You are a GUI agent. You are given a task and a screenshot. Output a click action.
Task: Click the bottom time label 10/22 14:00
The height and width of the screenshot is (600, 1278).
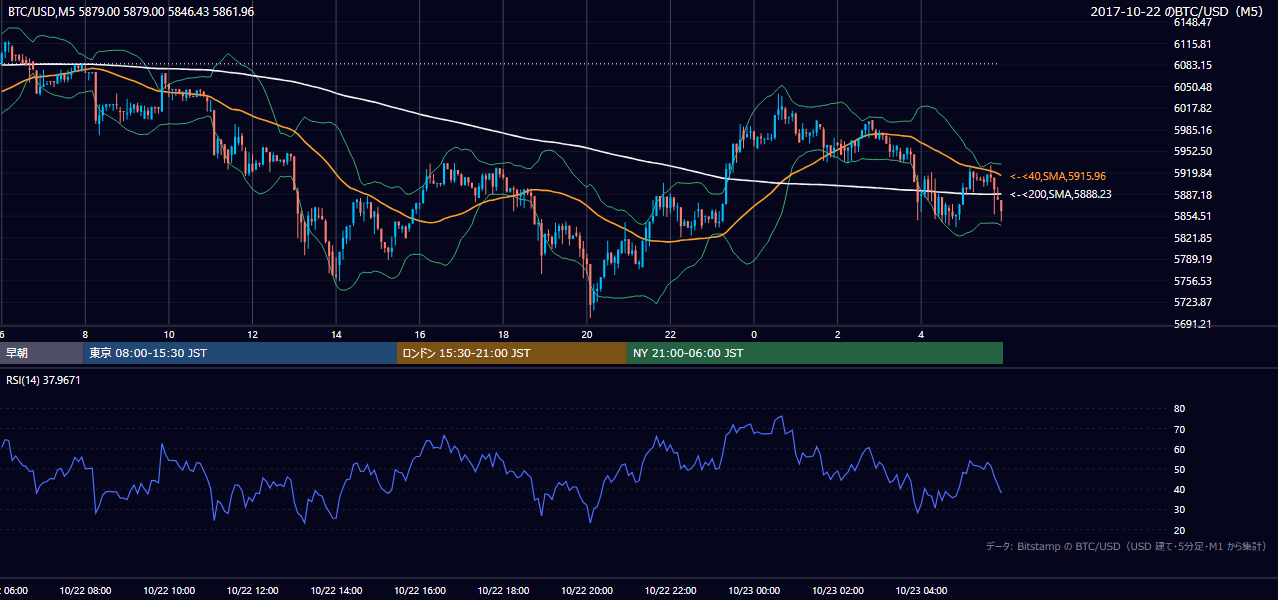336,591
